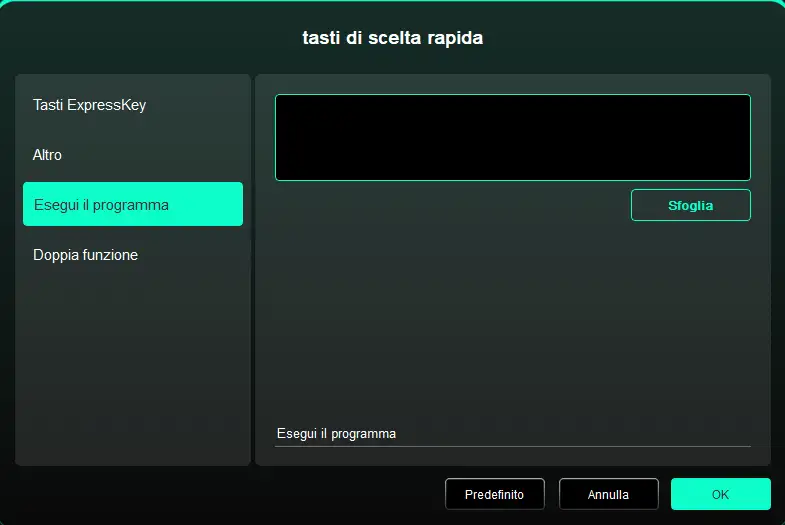Viewport: 785px width, 525px height.
Task: Click the empty area below Doppia funzione
Action: coord(133,370)
